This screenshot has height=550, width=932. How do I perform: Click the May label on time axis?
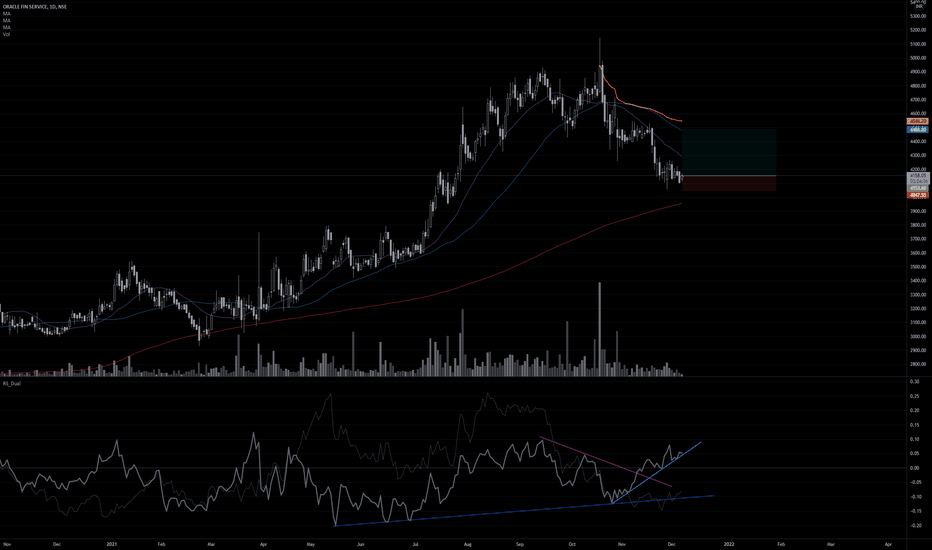pos(310,544)
